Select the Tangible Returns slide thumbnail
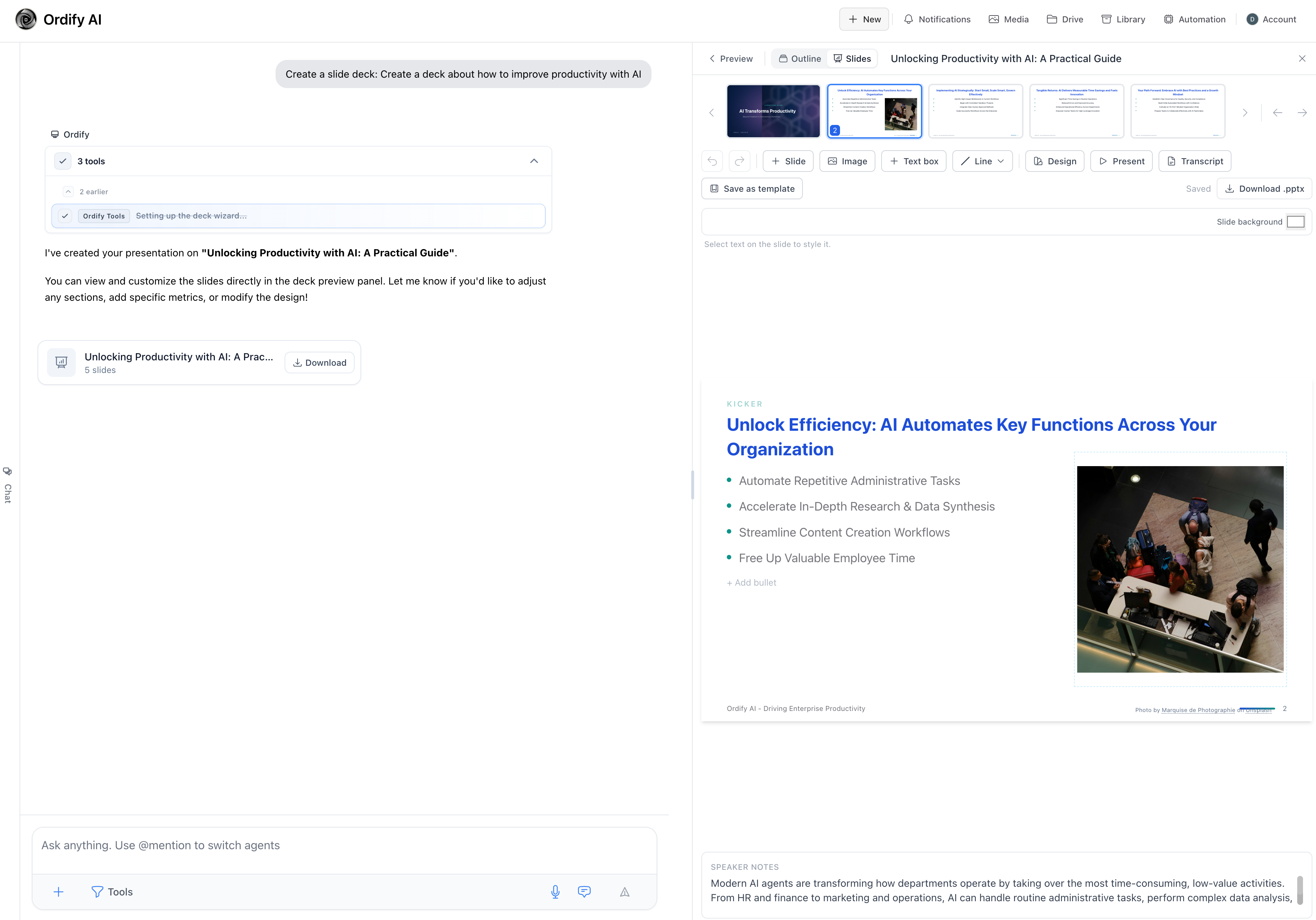 point(1077,111)
